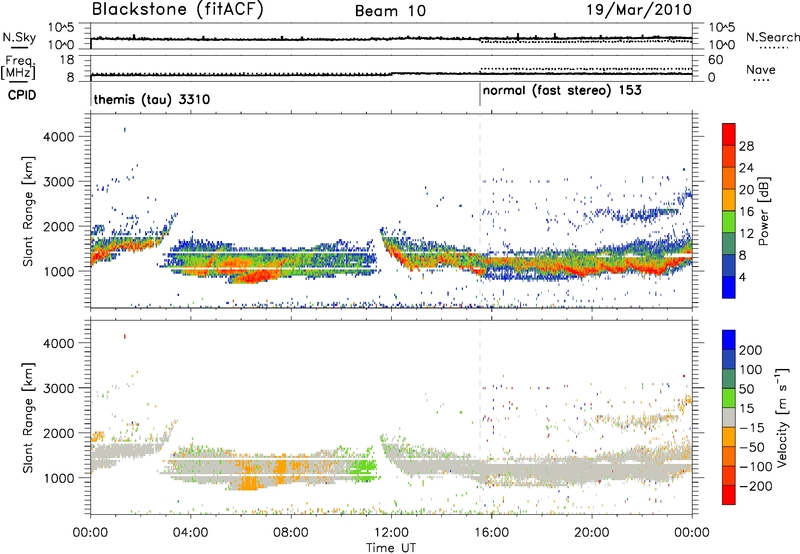
Task: Click the "Velocity [m s-1]" color bar title
Action: [781, 417]
